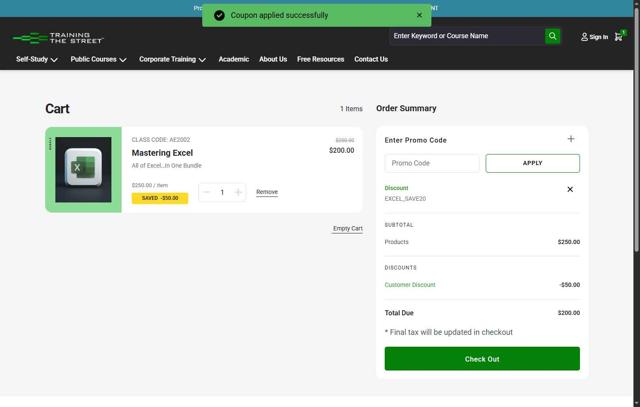Open the Academic page

233,59
